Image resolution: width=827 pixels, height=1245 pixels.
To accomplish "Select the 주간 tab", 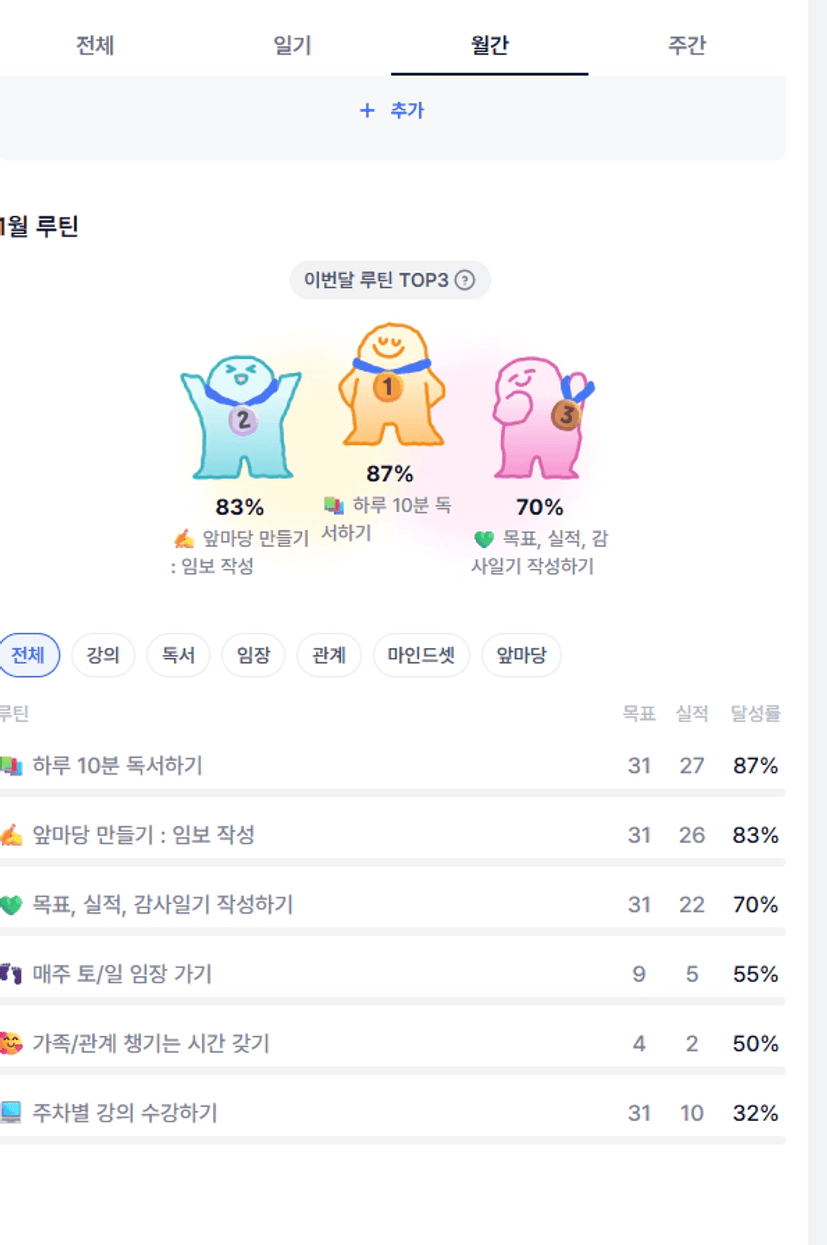I will (x=687, y=45).
